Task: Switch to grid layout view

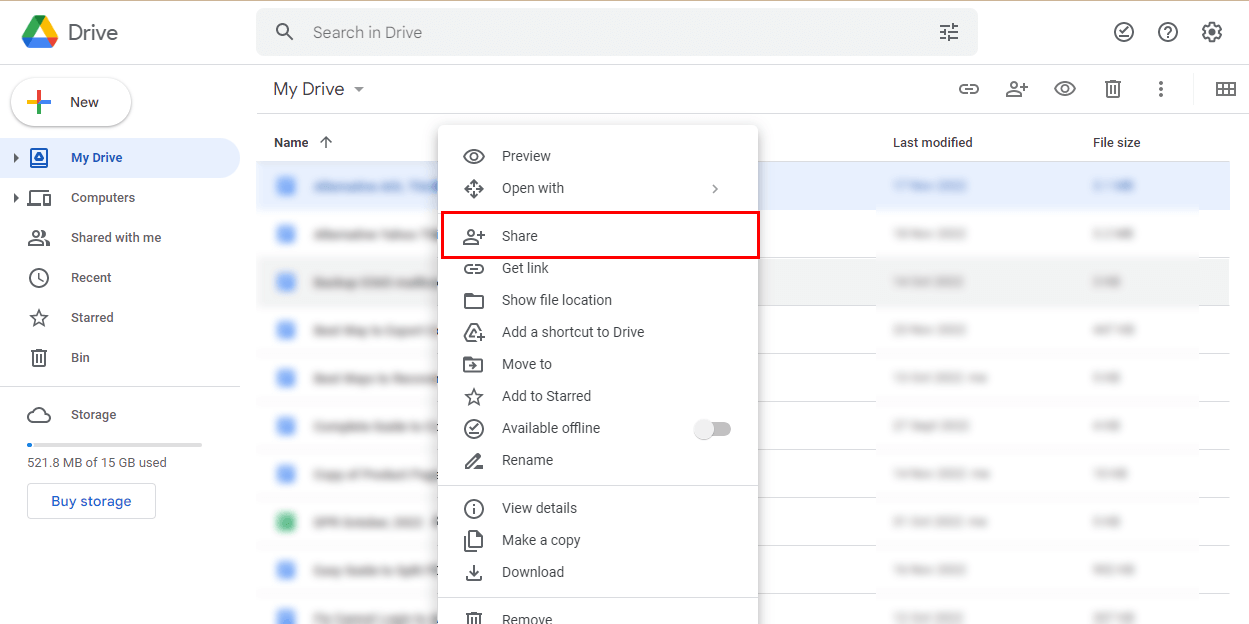Action: (1226, 89)
